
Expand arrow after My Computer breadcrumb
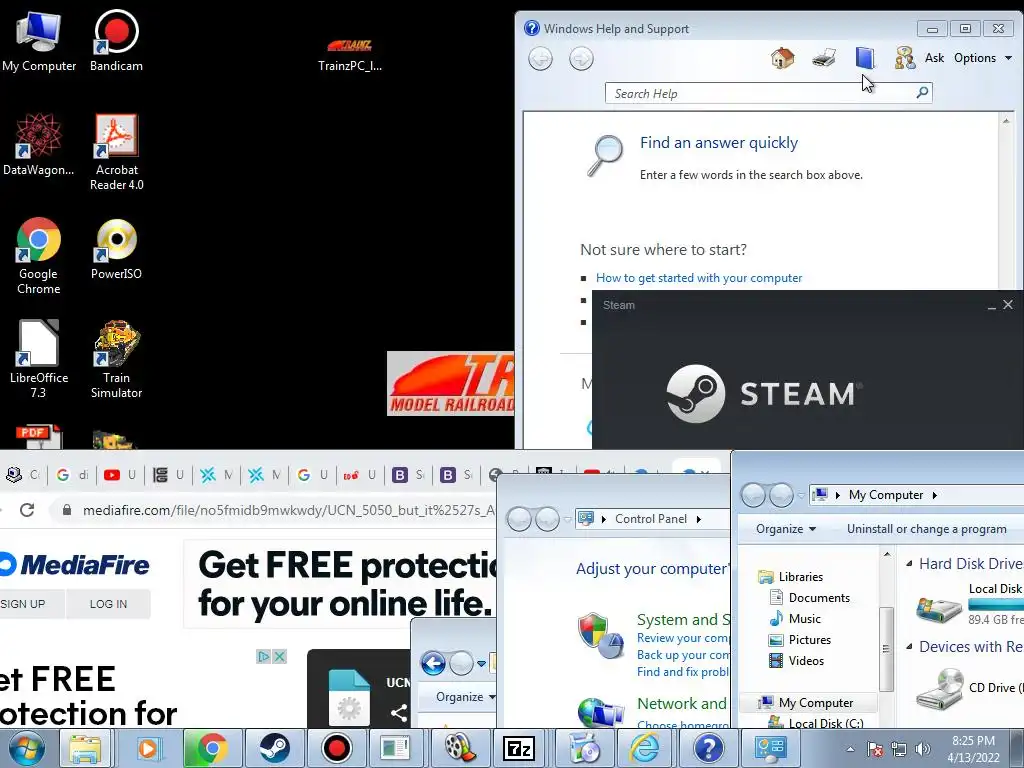click(935, 495)
